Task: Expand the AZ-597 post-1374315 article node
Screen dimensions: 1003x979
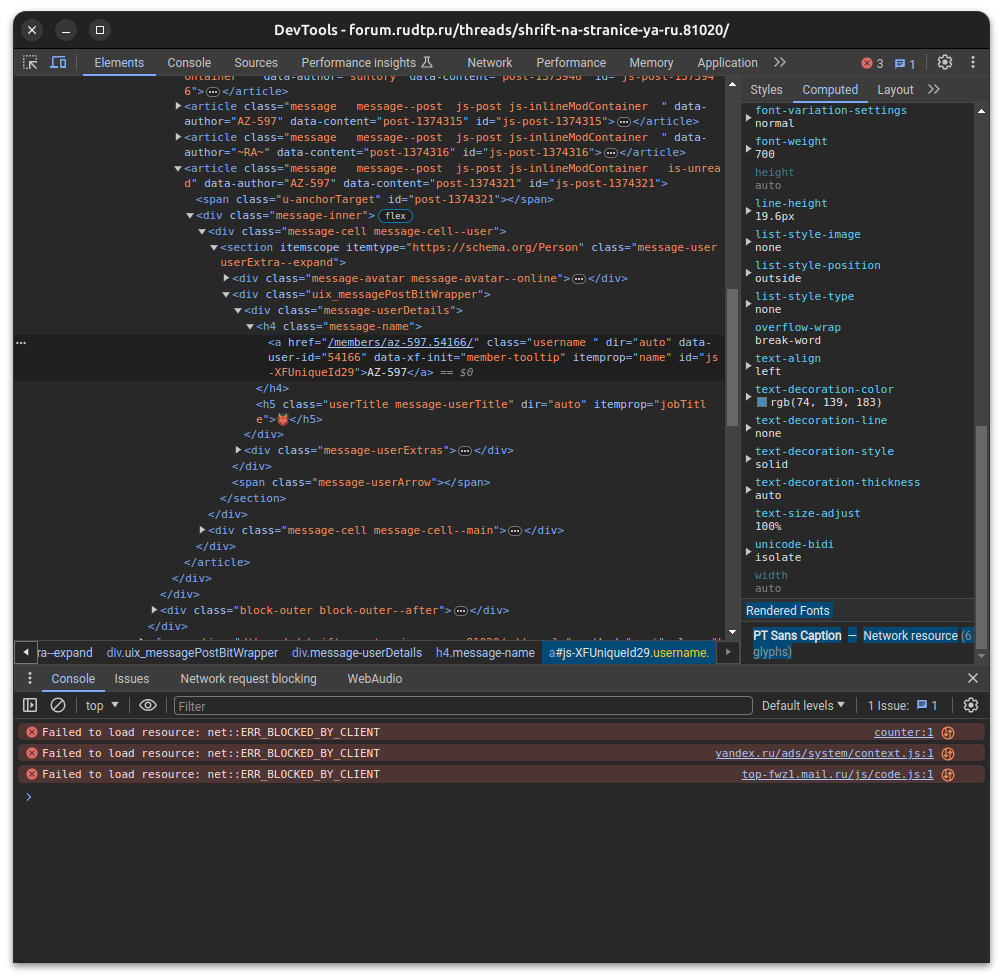Action: (178, 106)
